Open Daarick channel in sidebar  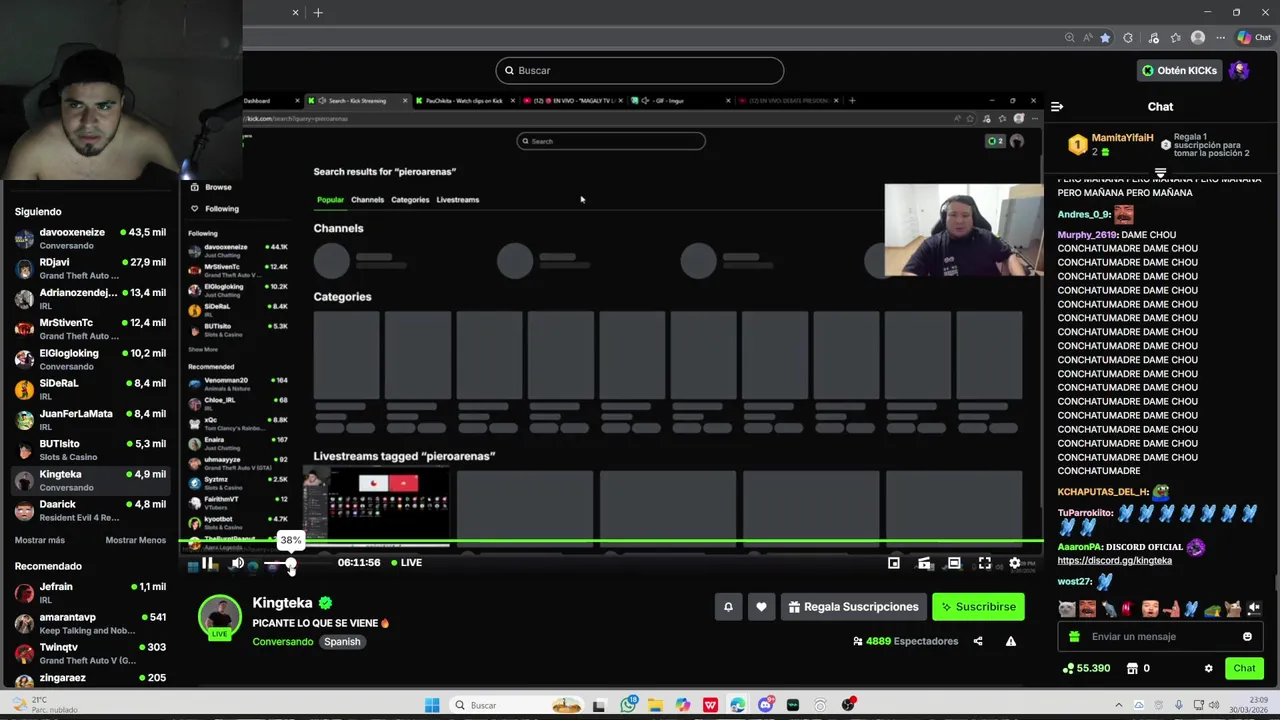pos(91,510)
